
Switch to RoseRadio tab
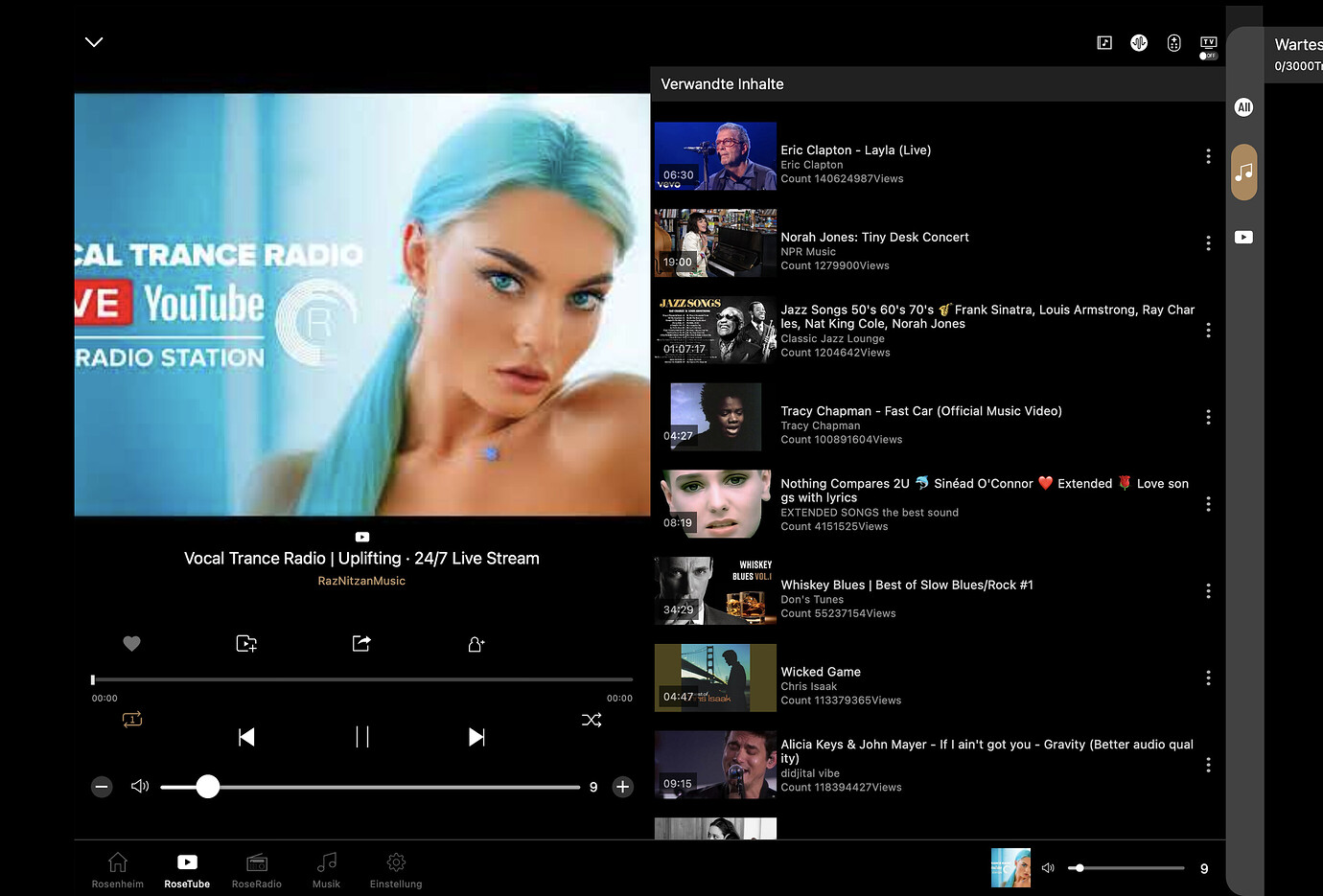point(257,870)
